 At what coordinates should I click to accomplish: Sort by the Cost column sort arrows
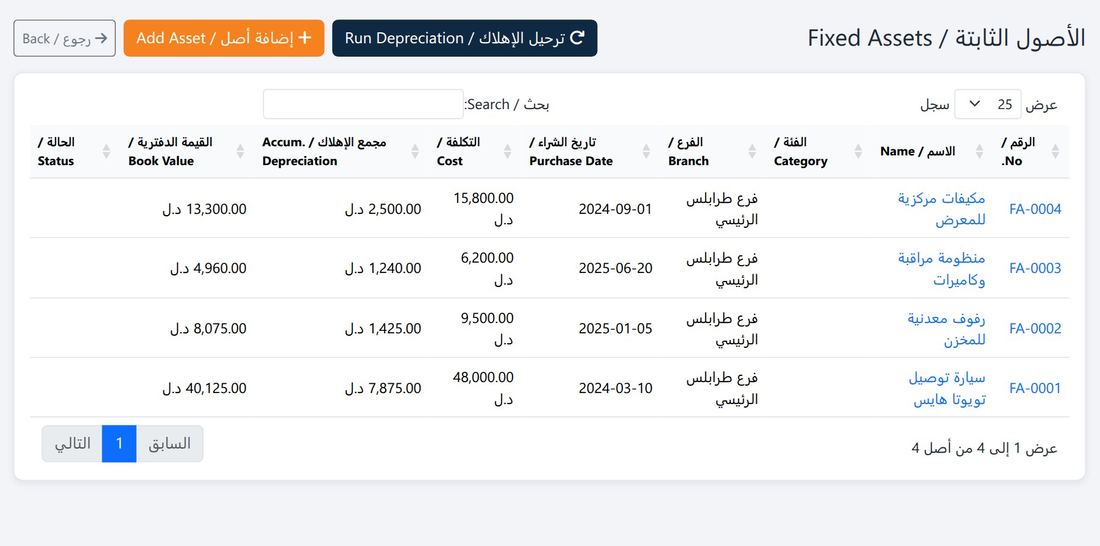click(508, 152)
